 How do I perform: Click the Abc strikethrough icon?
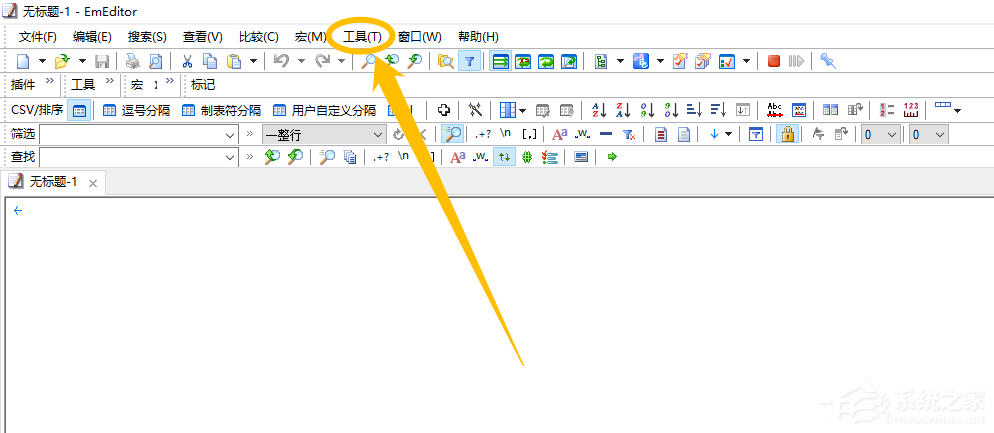775,110
